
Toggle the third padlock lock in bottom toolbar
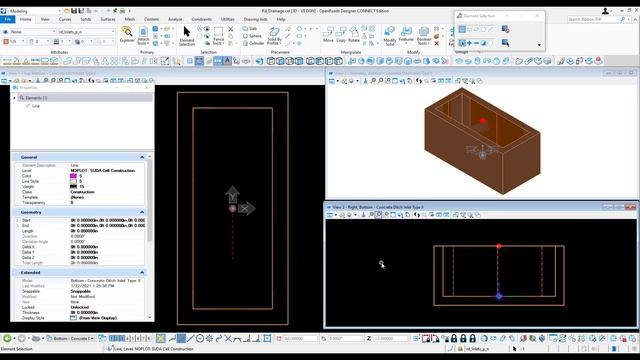click(472, 338)
